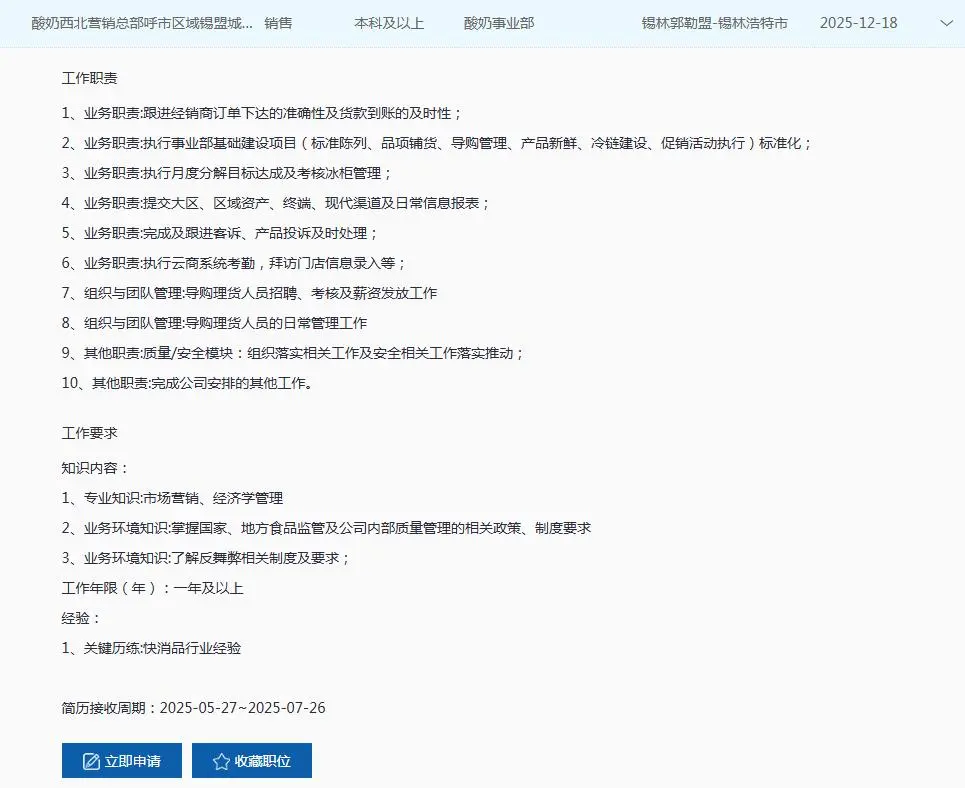Viewport: 965px width, 788px height.
Task: Collapse the job details with the chevron arrow
Action: click(x=945, y=23)
